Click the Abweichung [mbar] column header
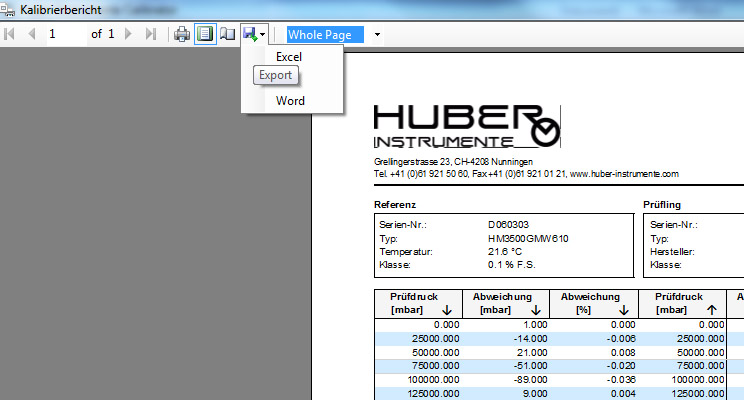Viewport: 744px width, 400px height. pos(506,303)
